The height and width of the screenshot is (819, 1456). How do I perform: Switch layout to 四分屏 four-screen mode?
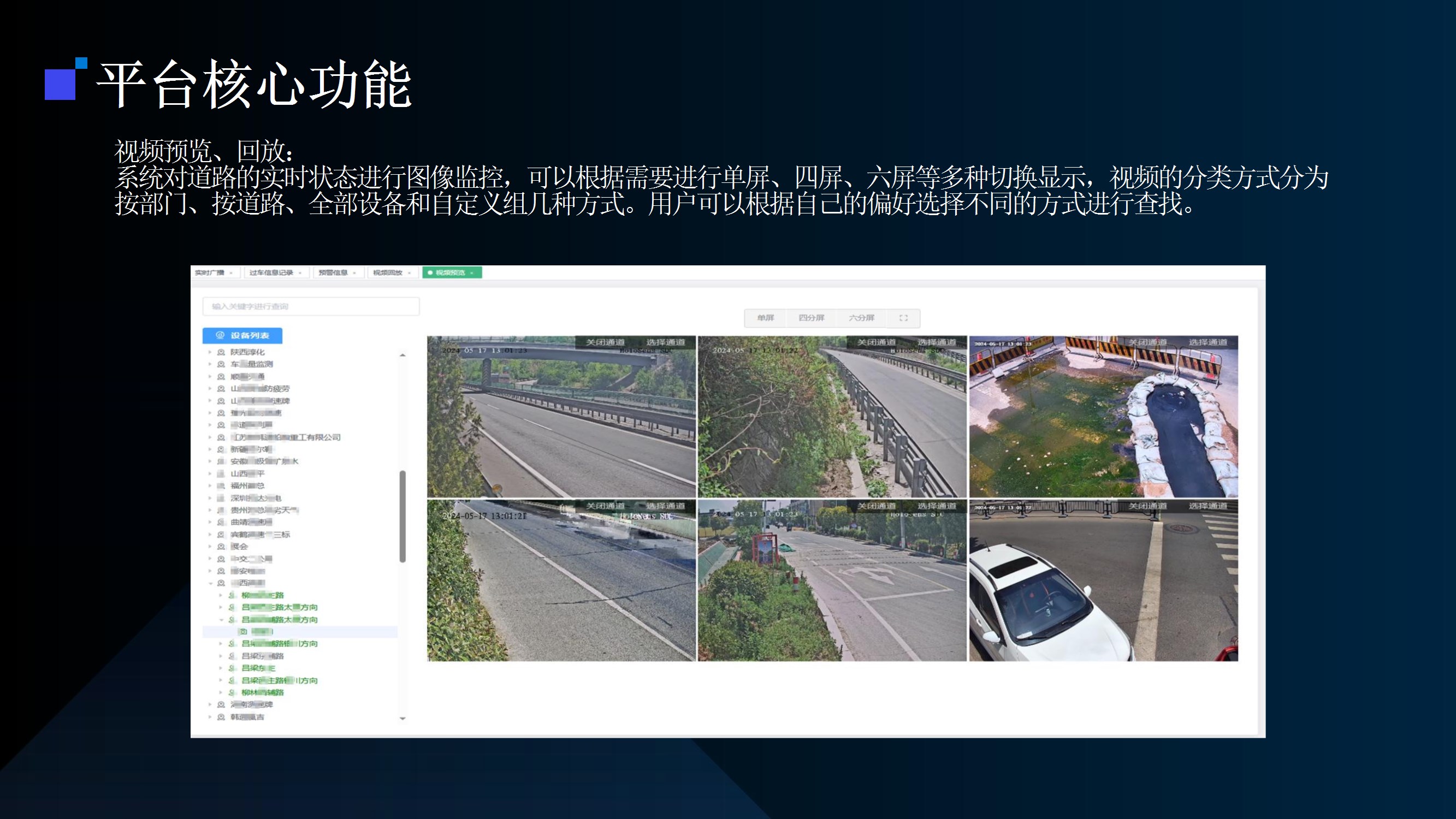(811, 318)
